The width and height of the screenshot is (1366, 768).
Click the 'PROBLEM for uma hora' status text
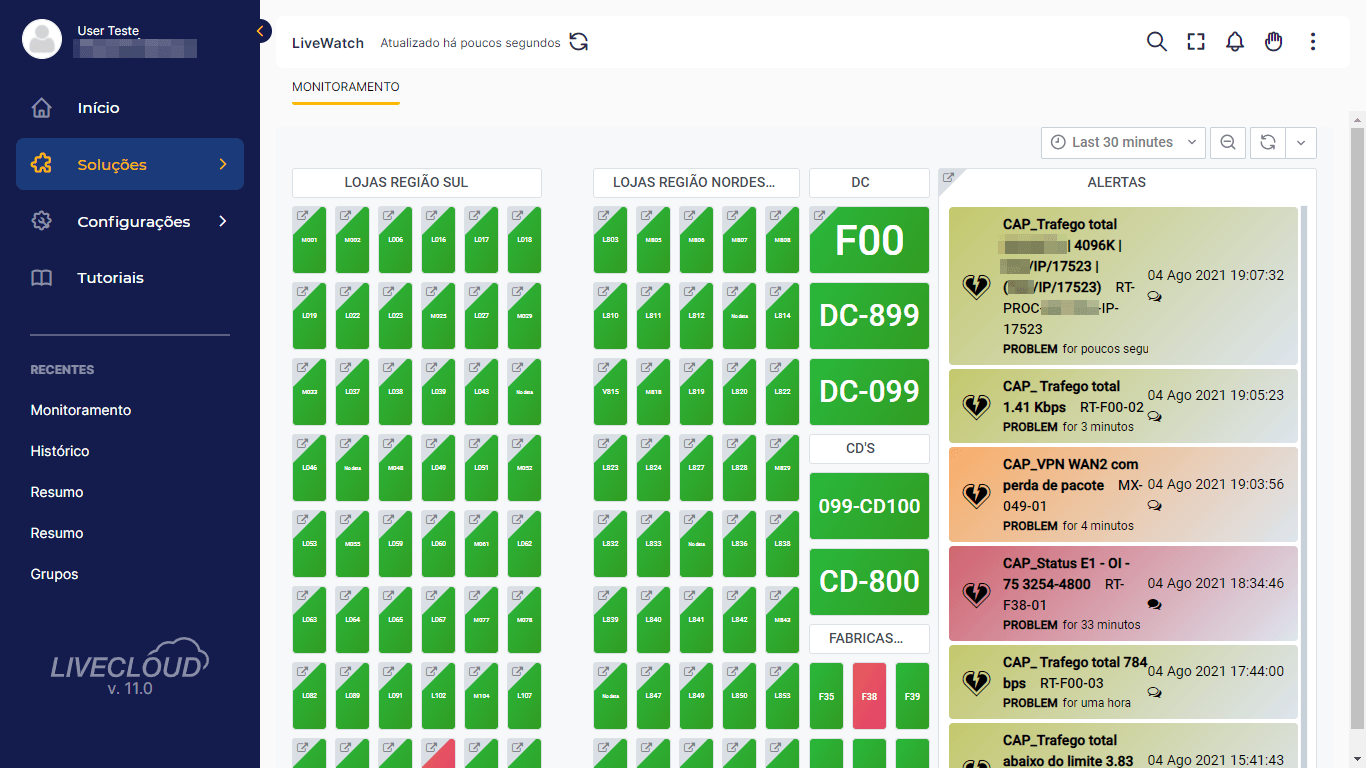pyautogui.click(x=1067, y=703)
